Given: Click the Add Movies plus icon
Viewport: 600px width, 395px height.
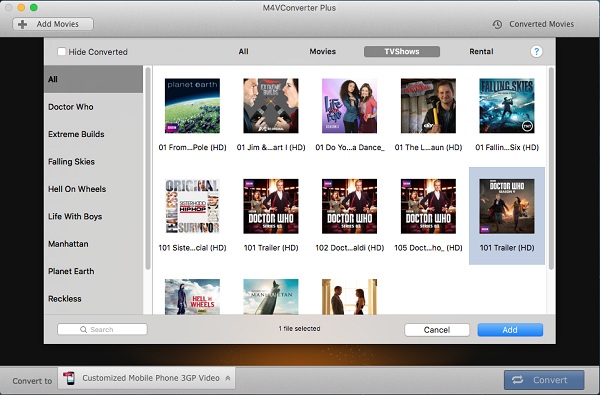Looking at the screenshot, I should click(x=23, y=24).
